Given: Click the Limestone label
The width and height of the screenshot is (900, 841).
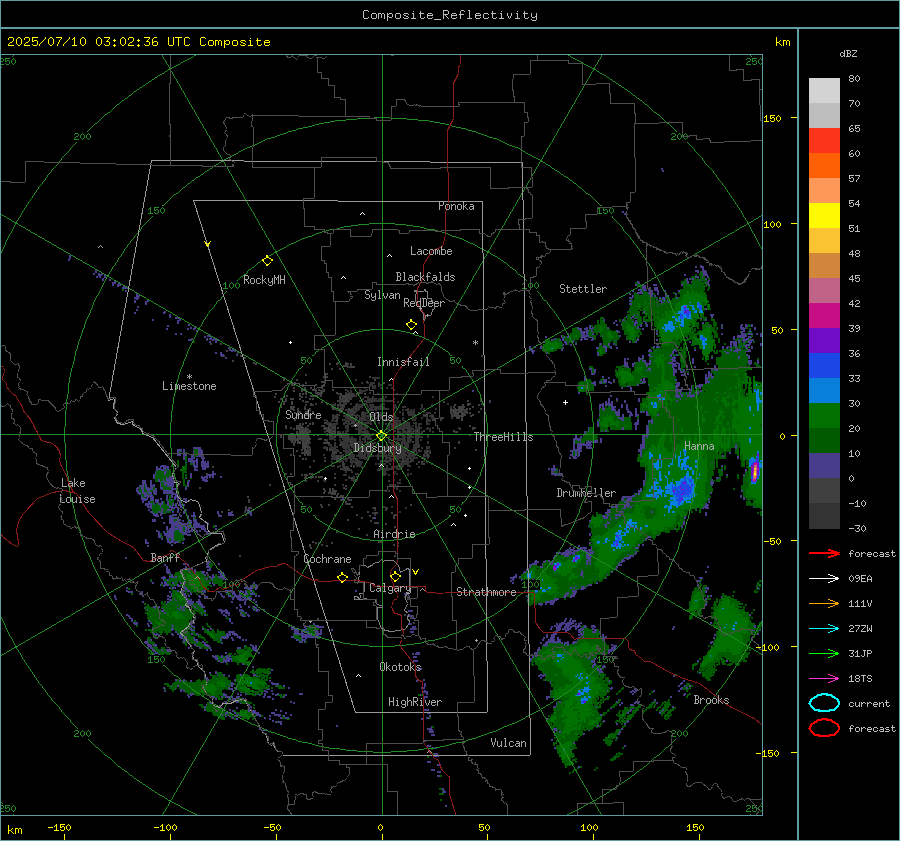Looking at the screenshot, I should [189, 386].
